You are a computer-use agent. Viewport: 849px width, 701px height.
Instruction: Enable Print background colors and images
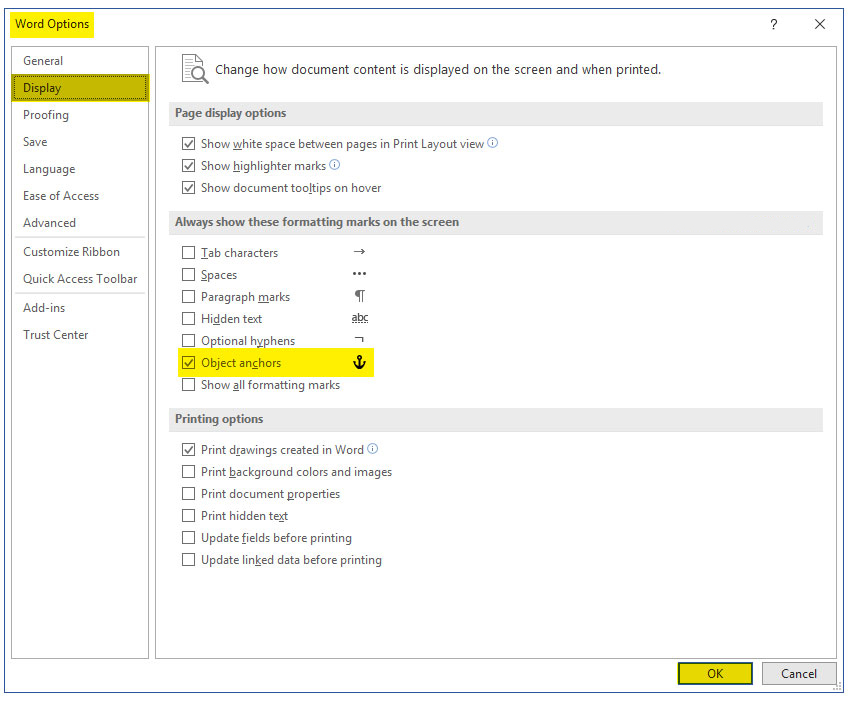click(x=188, y=472)
